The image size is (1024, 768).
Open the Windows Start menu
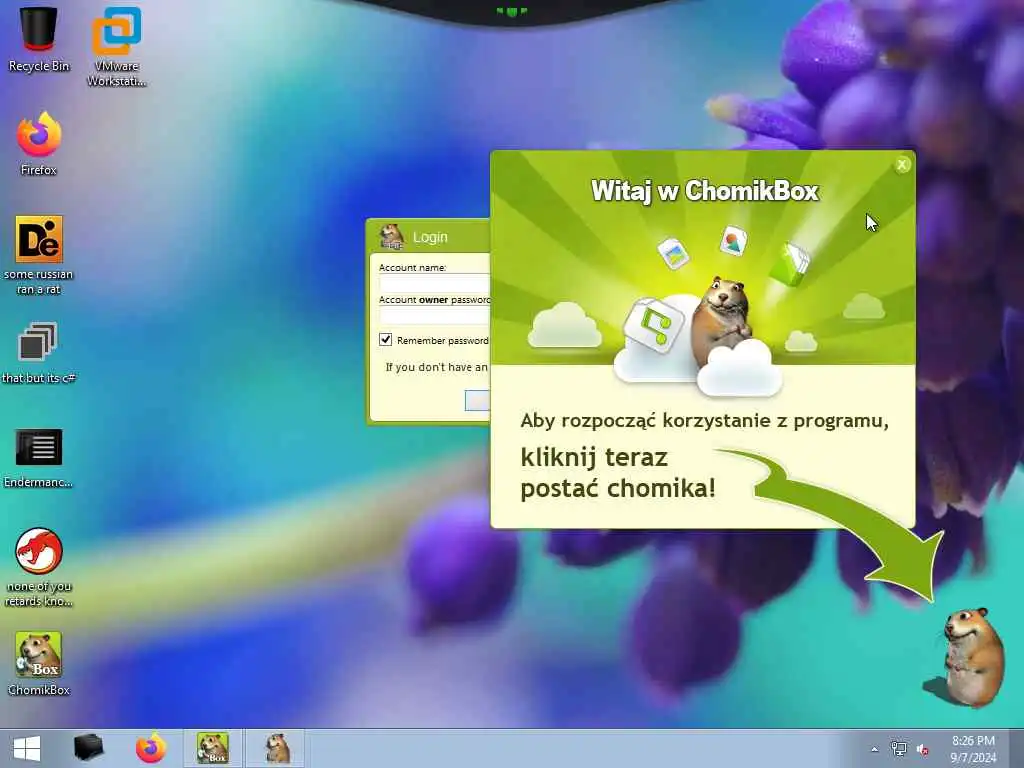pyautogui.click(x=27, y=748)
